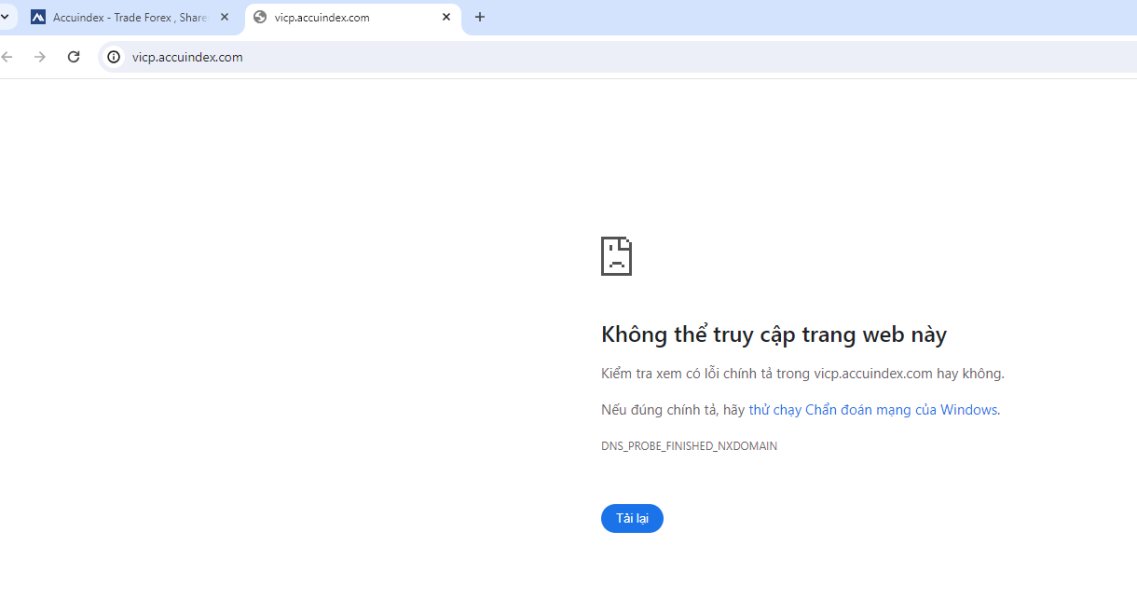
Task: Click the Accuindex tab favicon logo
Action: pyautogui.click(x=38, y=17)
